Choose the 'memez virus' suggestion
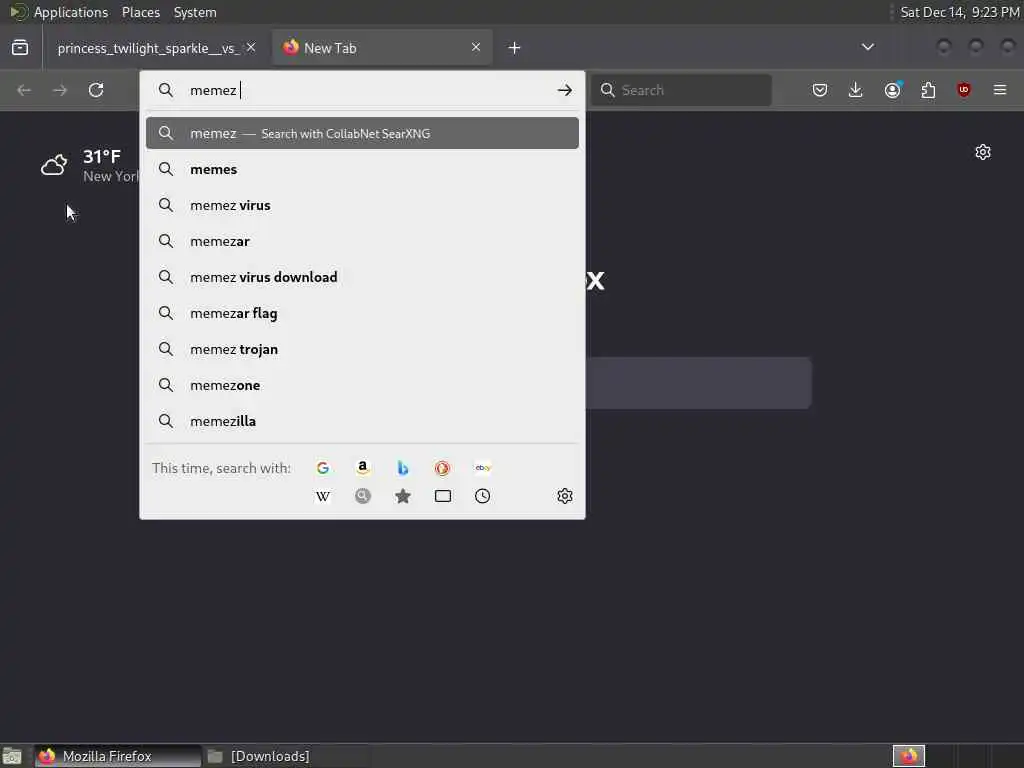Image resolution: width=1024 pixels, height=768 pixels. tap(362, 205)
